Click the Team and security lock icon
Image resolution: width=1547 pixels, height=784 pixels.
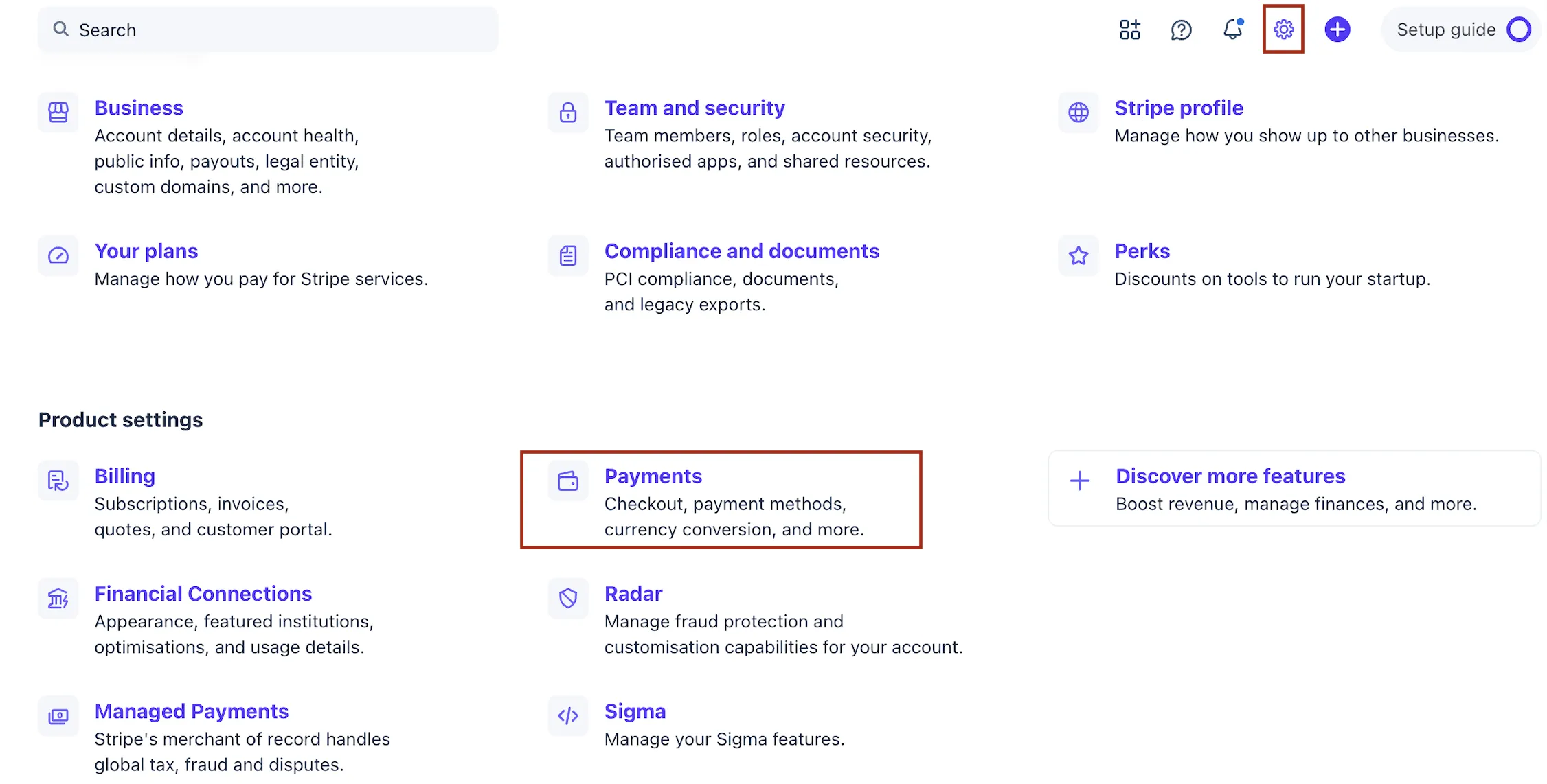pyautogui.click(x=567, y=113)
